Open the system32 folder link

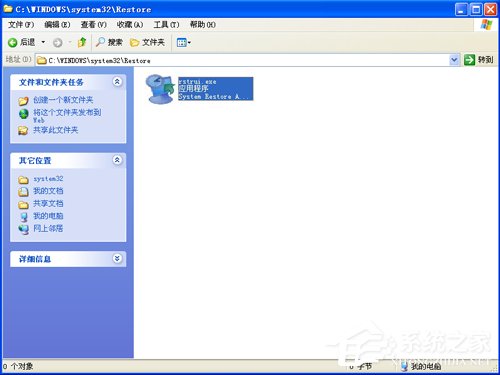click(x=48, y=179)
